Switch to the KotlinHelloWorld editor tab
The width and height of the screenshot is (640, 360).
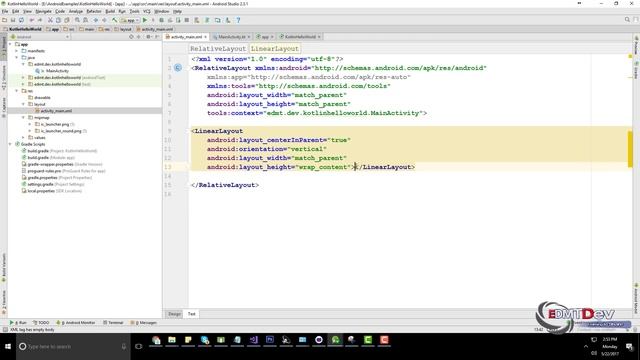(300, 37)
